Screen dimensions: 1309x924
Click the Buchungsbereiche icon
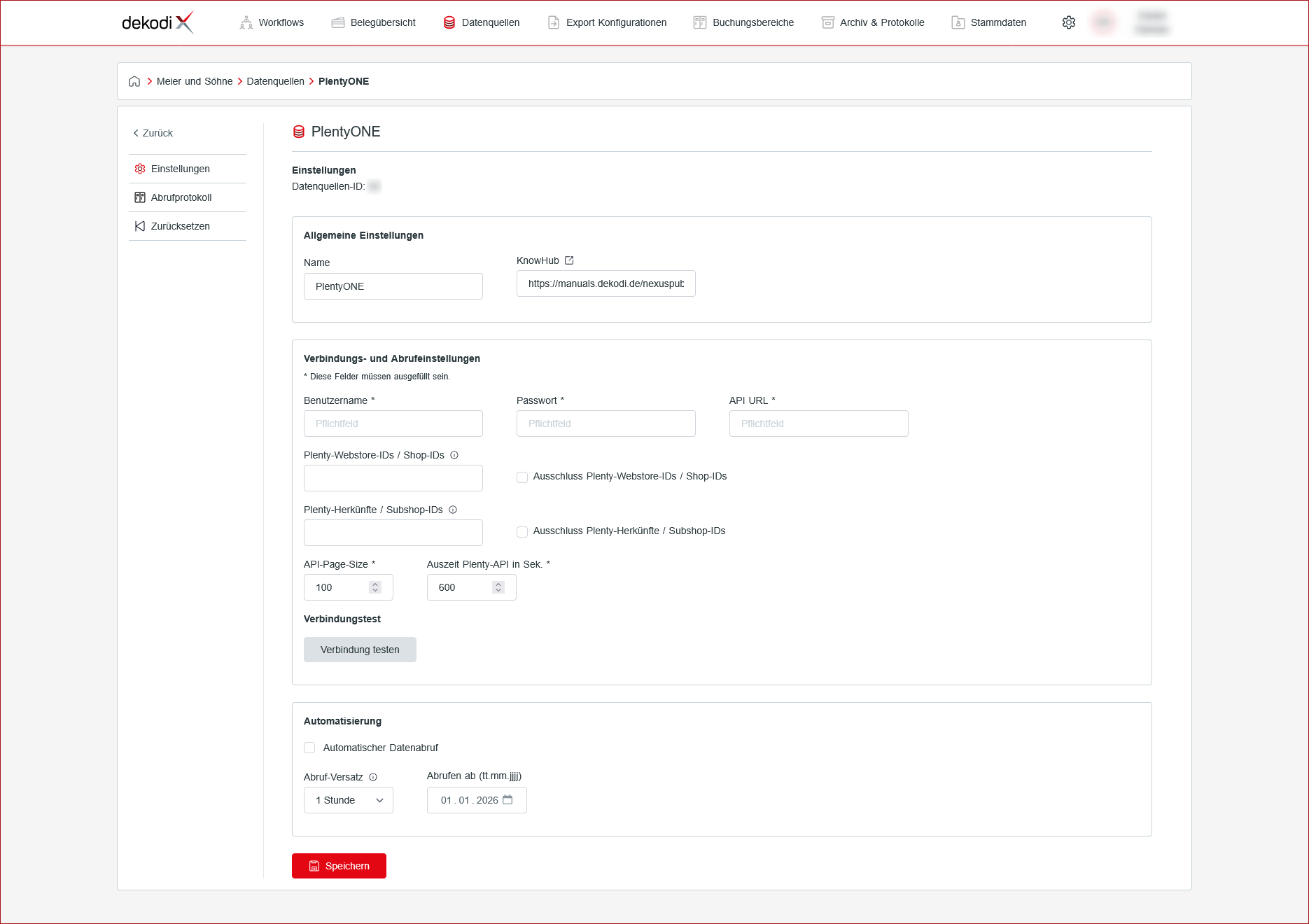point(700,22)
